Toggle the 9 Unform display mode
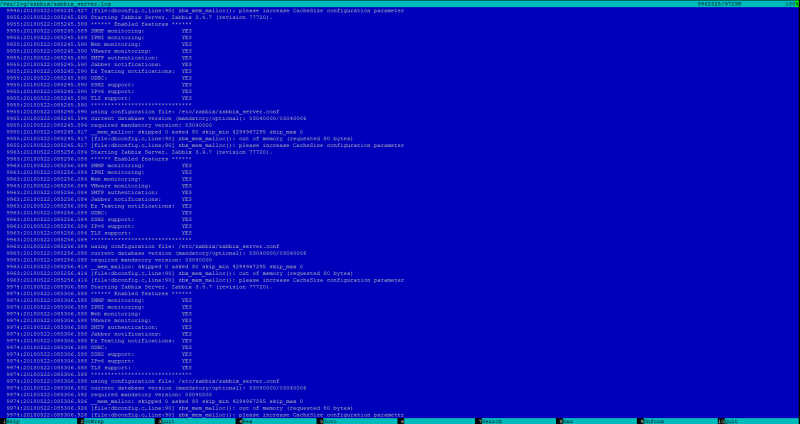The height and width of the screenshot is (424, 800). click(x=653, y=421)
